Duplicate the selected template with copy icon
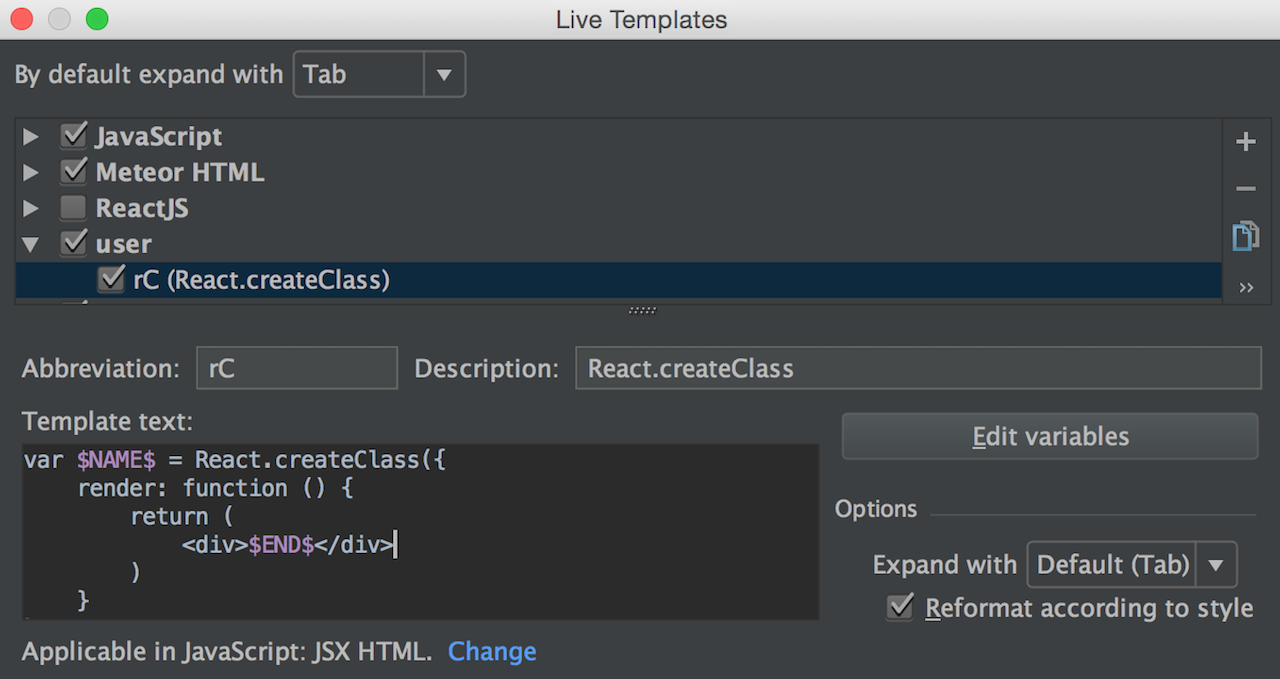 click(x=1245, y=236)
